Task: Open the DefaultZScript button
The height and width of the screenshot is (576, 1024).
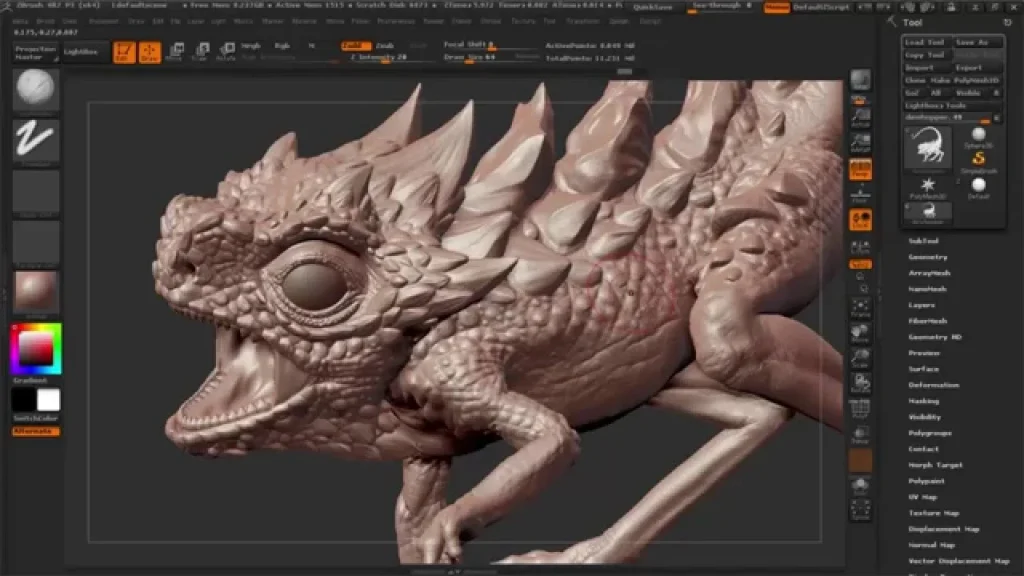Action: [821, 7]
